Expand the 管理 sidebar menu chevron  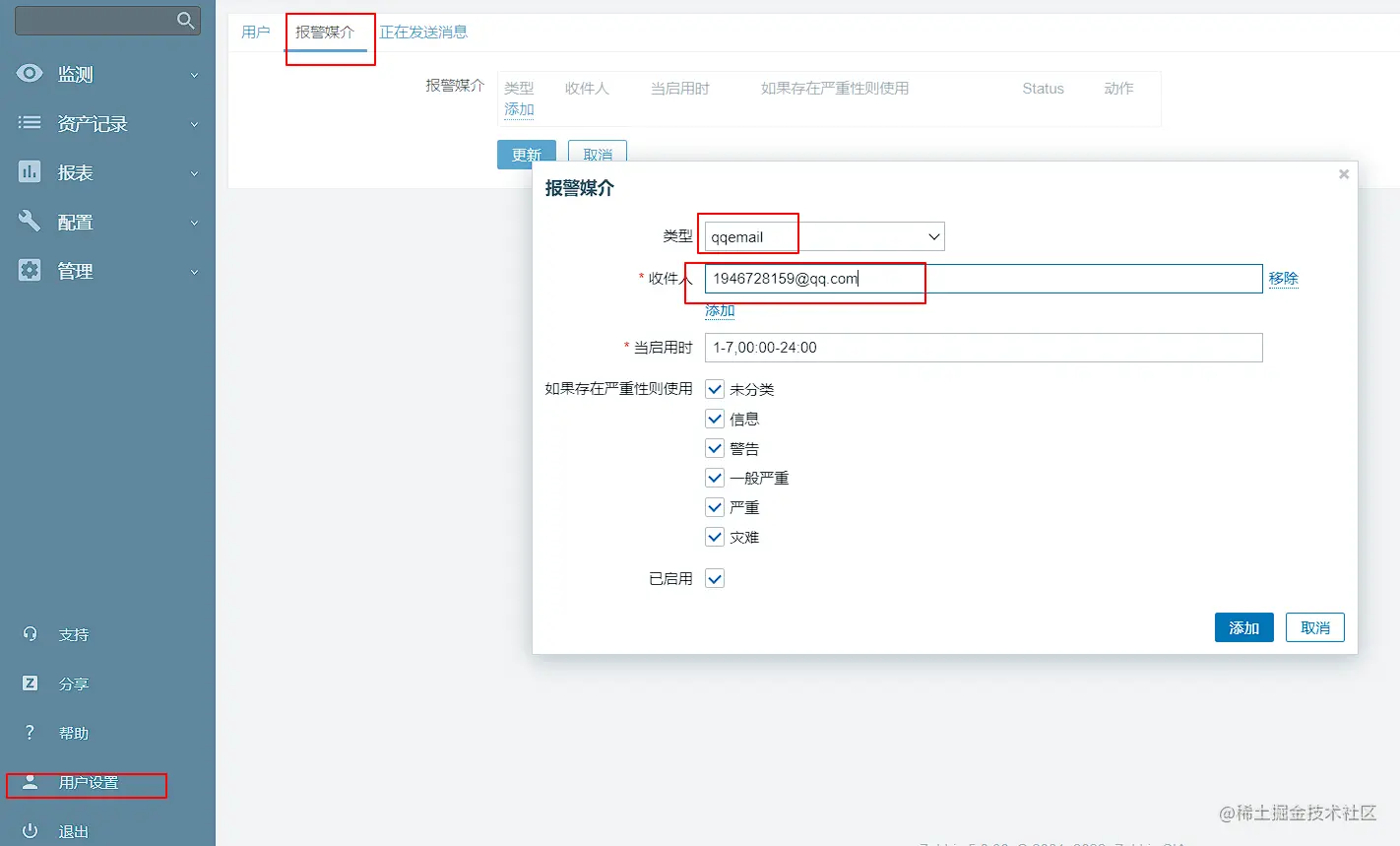[x=194, y=272]
